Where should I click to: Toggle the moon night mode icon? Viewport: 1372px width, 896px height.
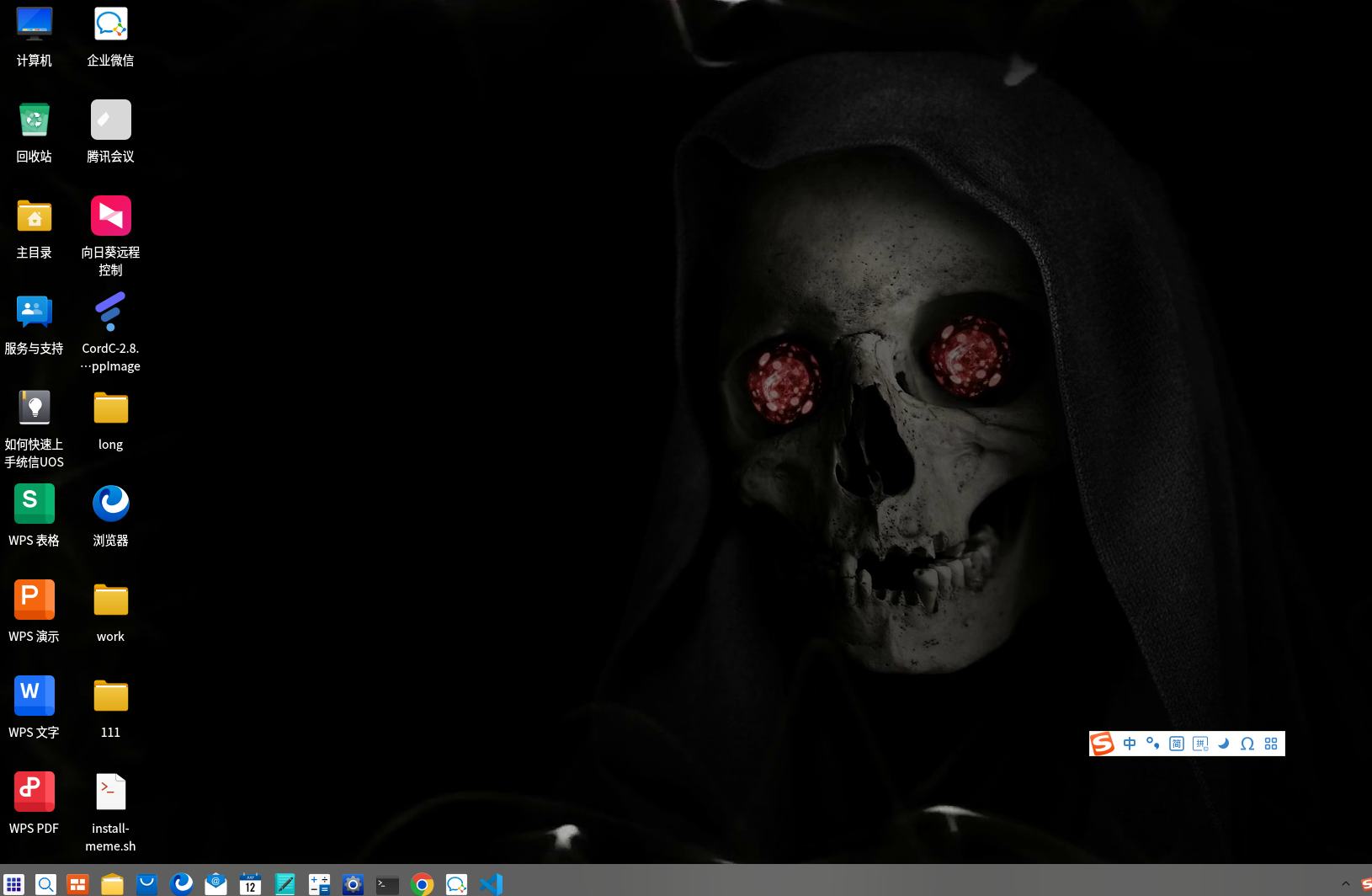coord(1224,744)
